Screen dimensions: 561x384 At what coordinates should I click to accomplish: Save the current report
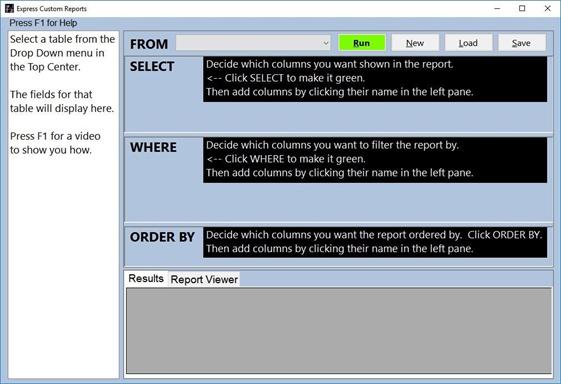522,43
